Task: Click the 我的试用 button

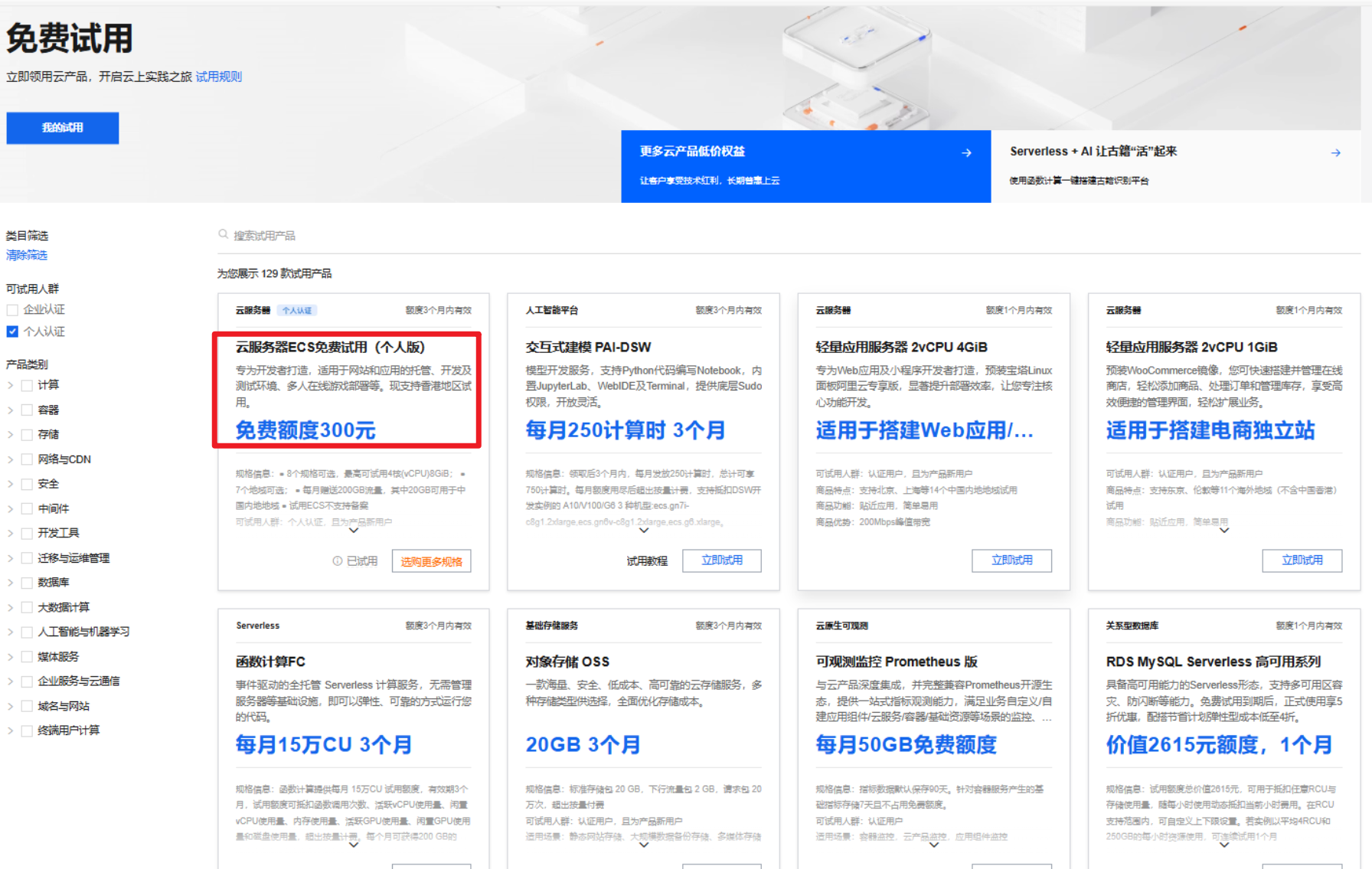Action: [62, 128]
